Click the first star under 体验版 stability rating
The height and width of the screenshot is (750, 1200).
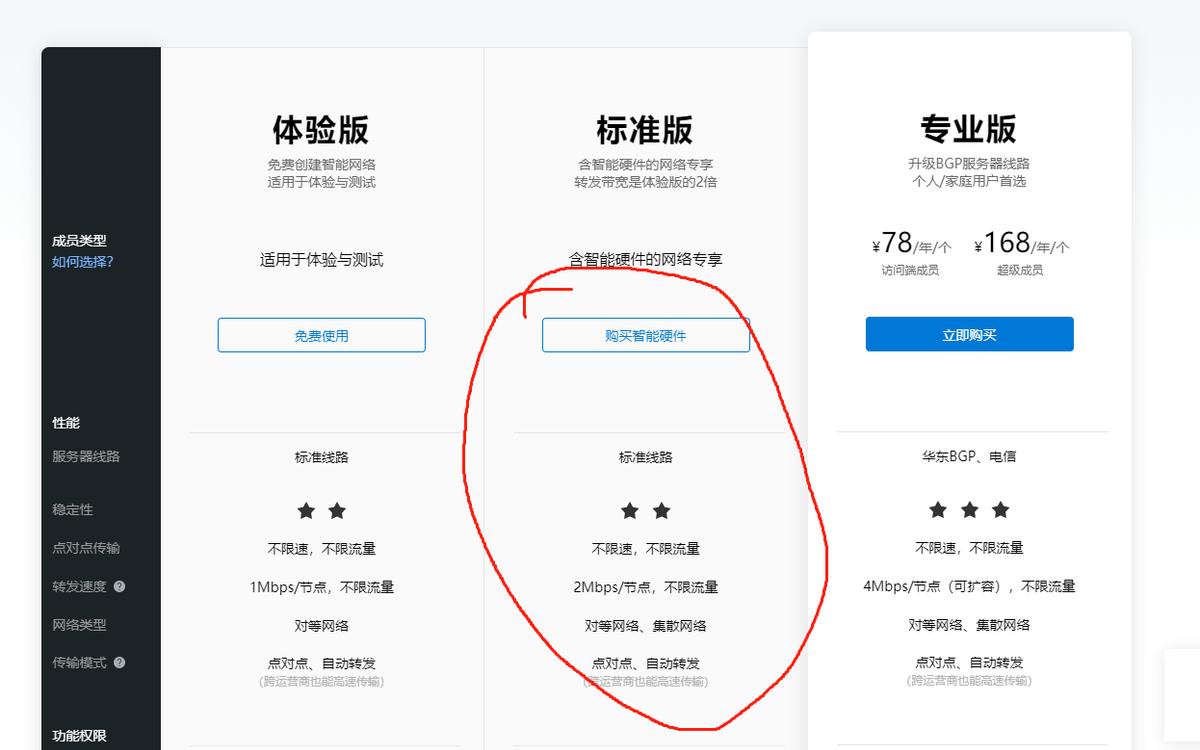click(x=307, y=511)
